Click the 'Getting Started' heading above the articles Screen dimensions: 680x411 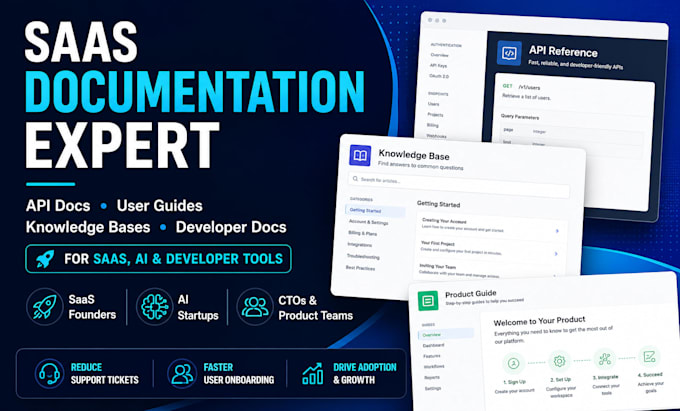[438, 204]
